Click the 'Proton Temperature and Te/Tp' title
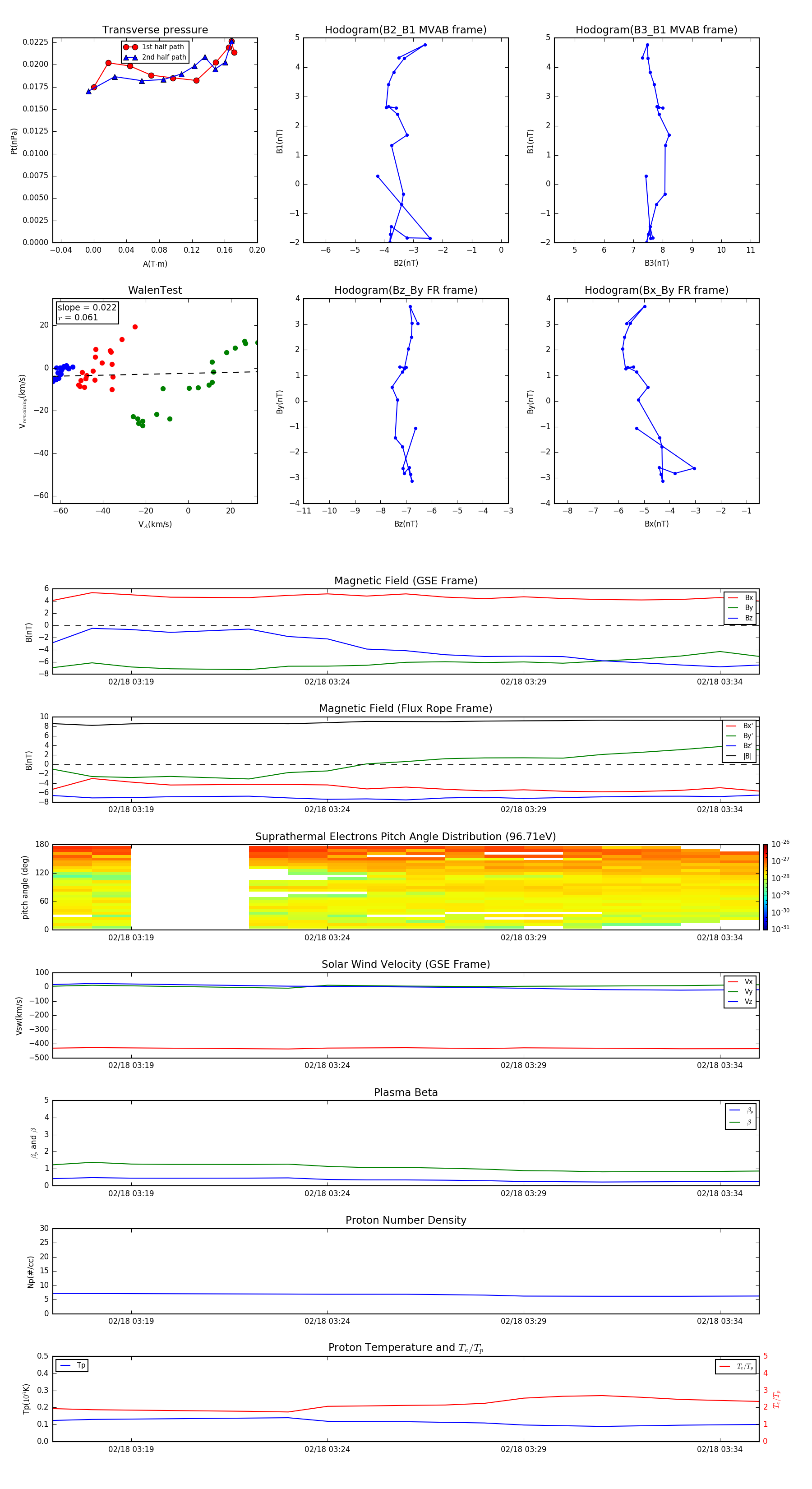 click(406, 1348)
